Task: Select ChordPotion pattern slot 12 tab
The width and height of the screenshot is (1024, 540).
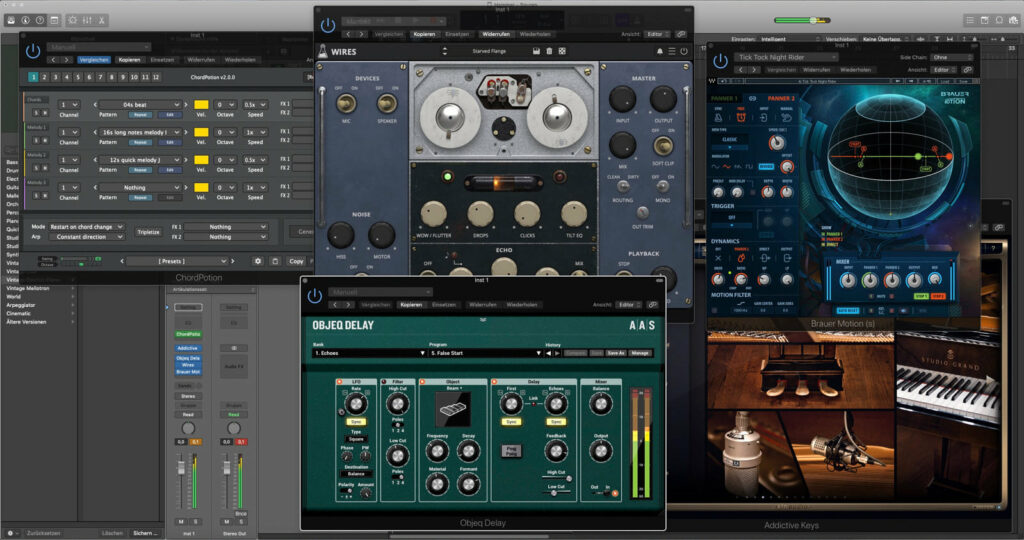Action: pos(155,77)
